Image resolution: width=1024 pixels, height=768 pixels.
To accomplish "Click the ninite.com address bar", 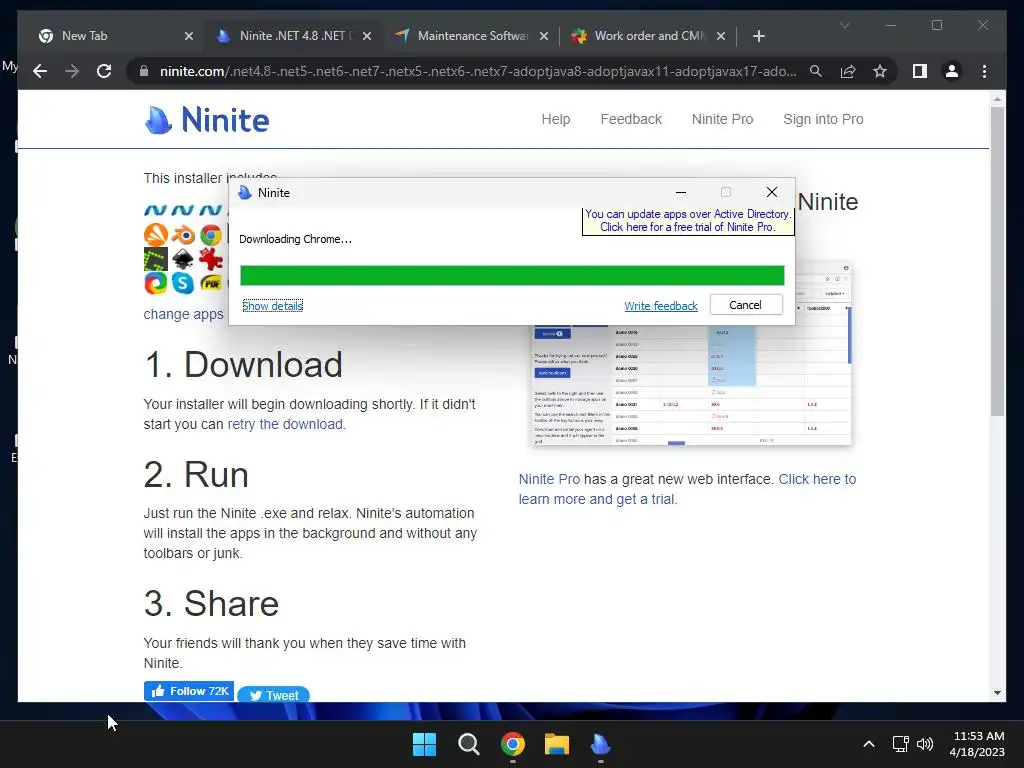I will [x=477, y=71].
